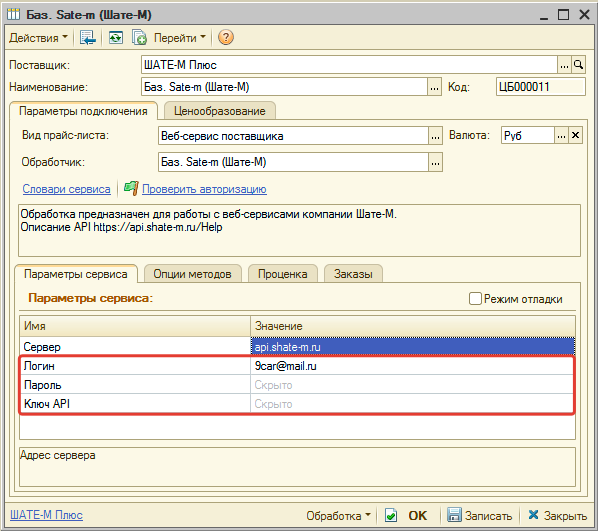Enable the Режим отладки checkbox
The width and height of the screenshot is (598, 531).
pos(475,298)
